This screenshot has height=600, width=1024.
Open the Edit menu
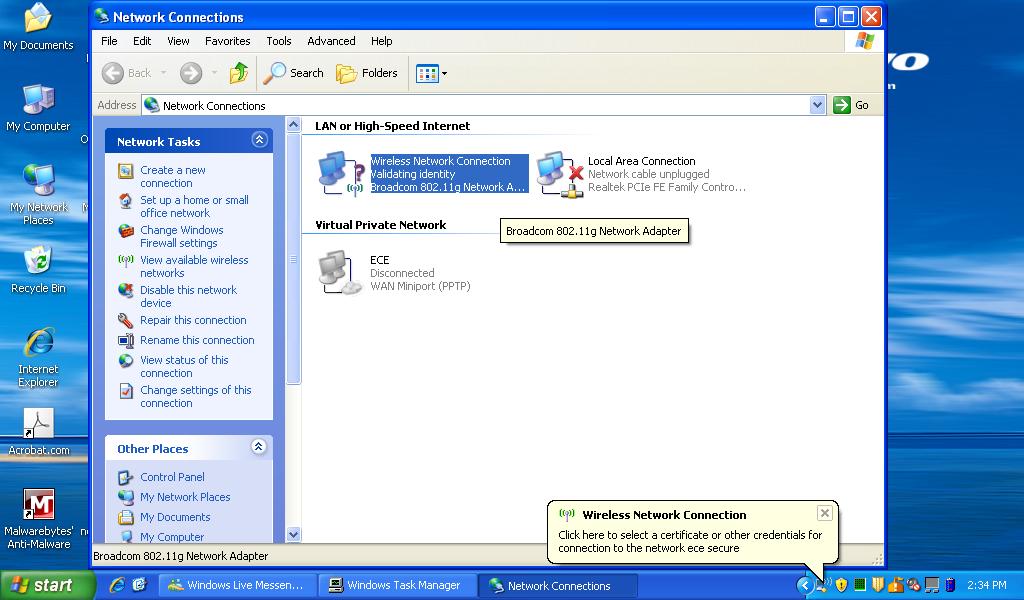click(142, 41)
